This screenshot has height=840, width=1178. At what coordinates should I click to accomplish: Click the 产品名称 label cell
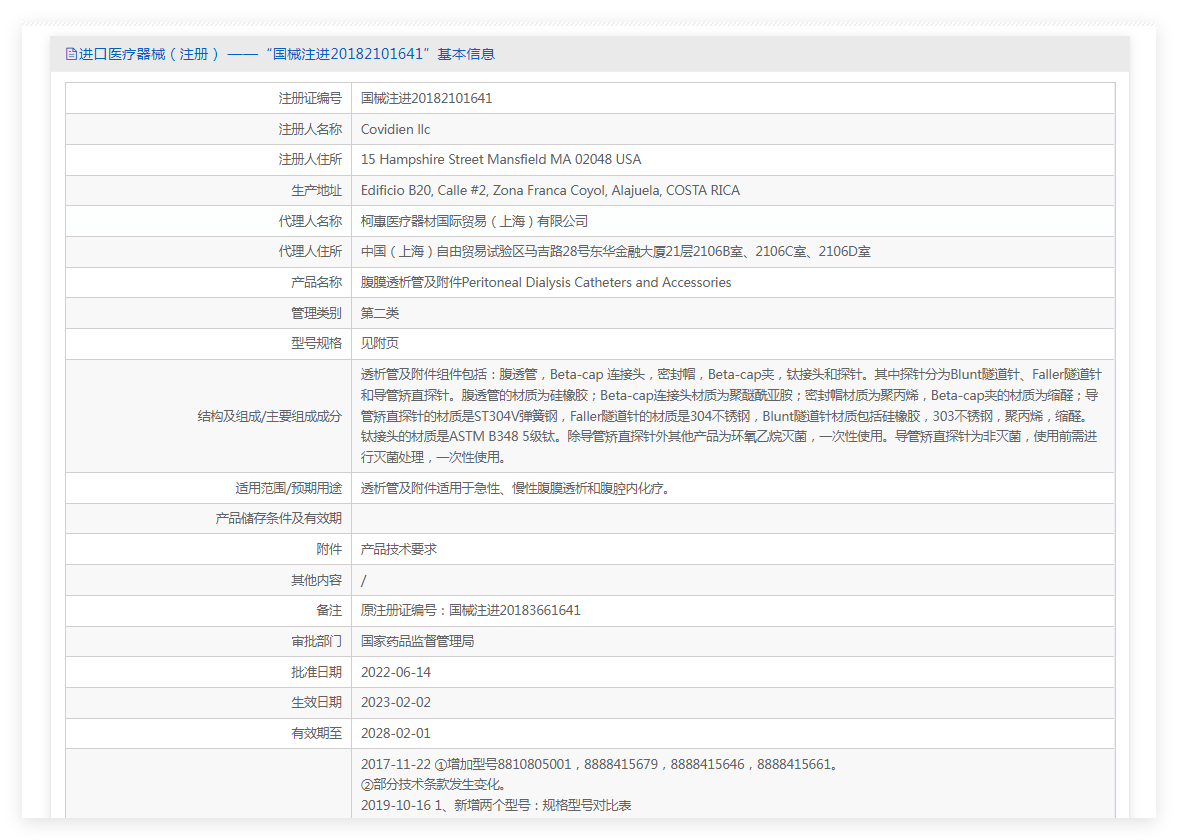(209, 283)
